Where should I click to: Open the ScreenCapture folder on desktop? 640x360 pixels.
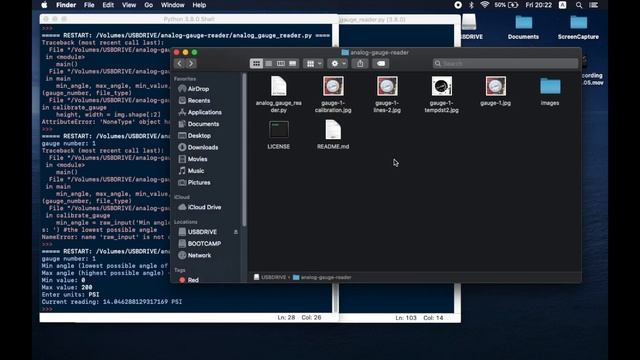[578, 27]
